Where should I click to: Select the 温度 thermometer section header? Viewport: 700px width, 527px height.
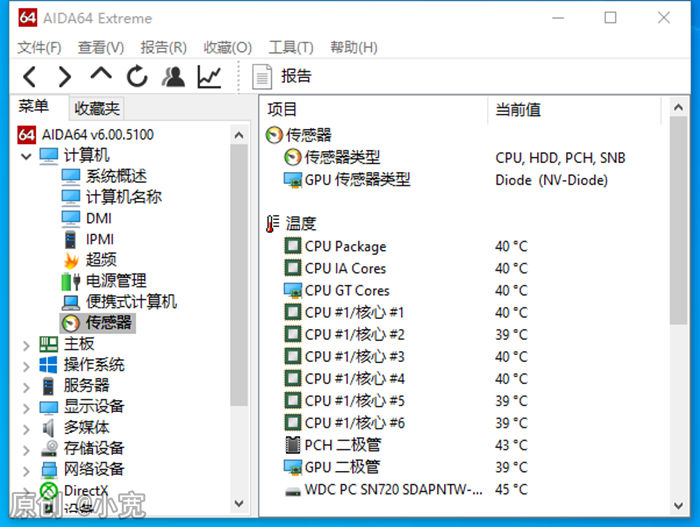291,224
